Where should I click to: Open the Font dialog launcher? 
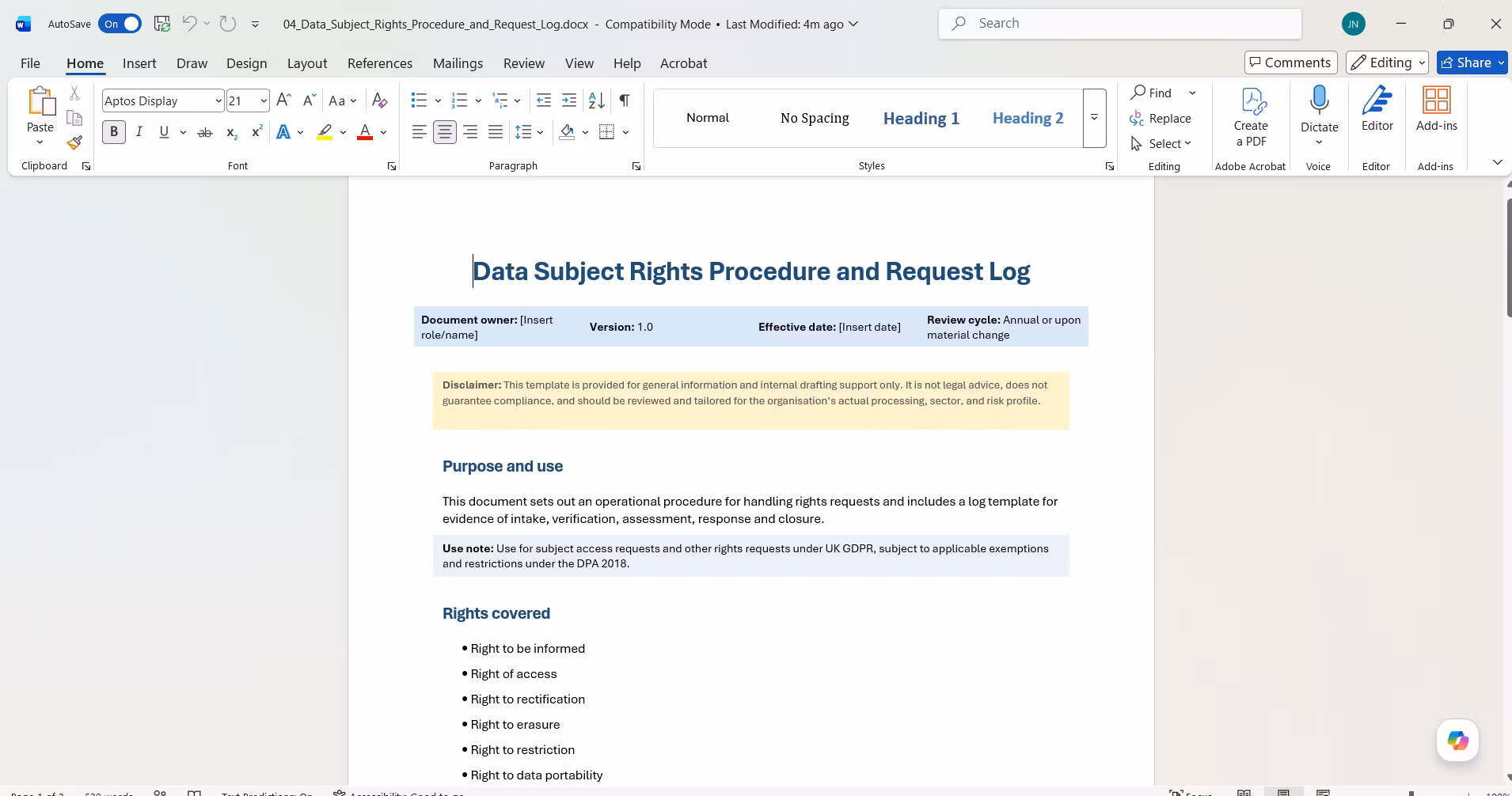(x=391, y=166)
